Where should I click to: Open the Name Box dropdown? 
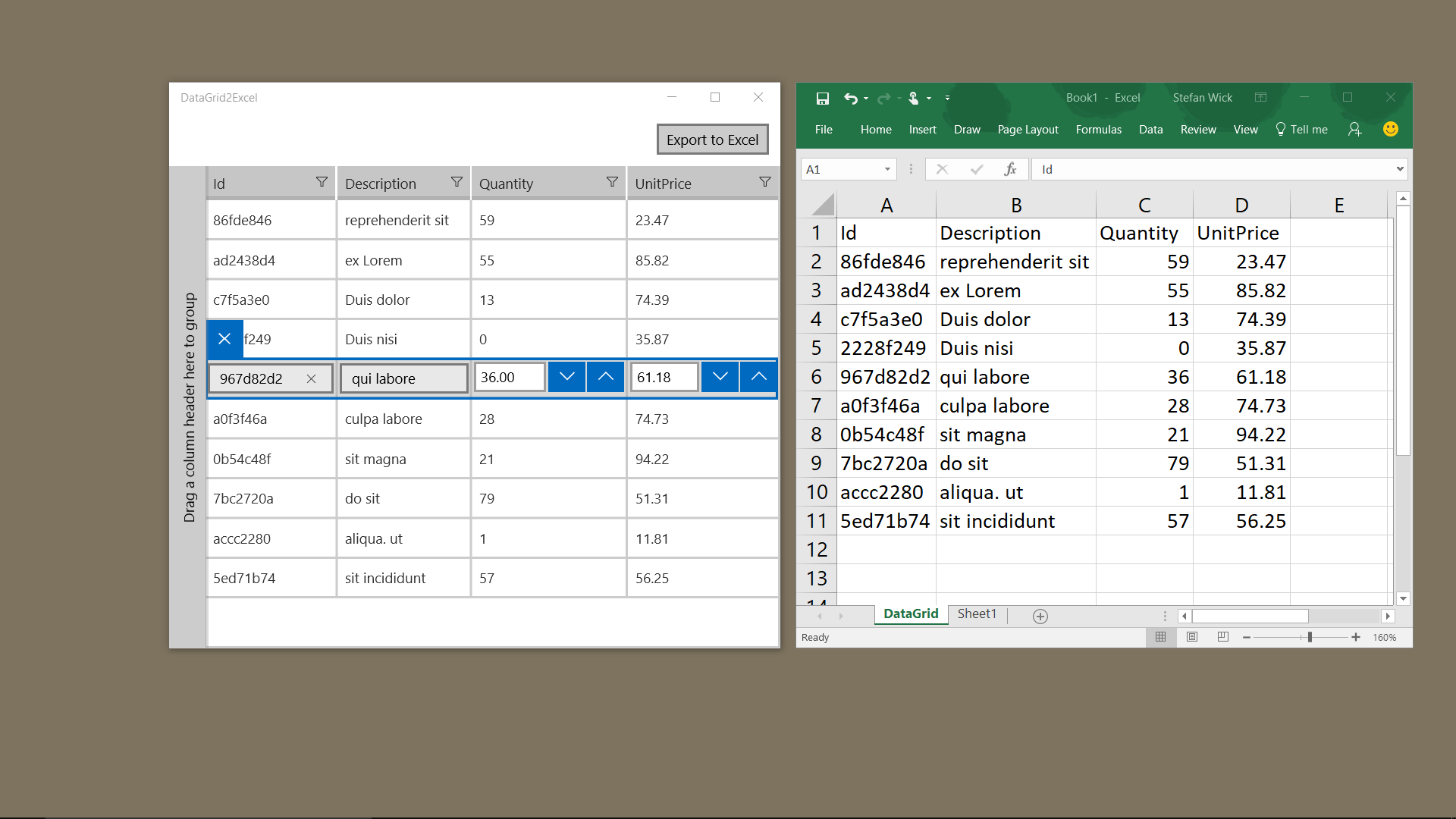pyautogui.click(x=887, y=169)
